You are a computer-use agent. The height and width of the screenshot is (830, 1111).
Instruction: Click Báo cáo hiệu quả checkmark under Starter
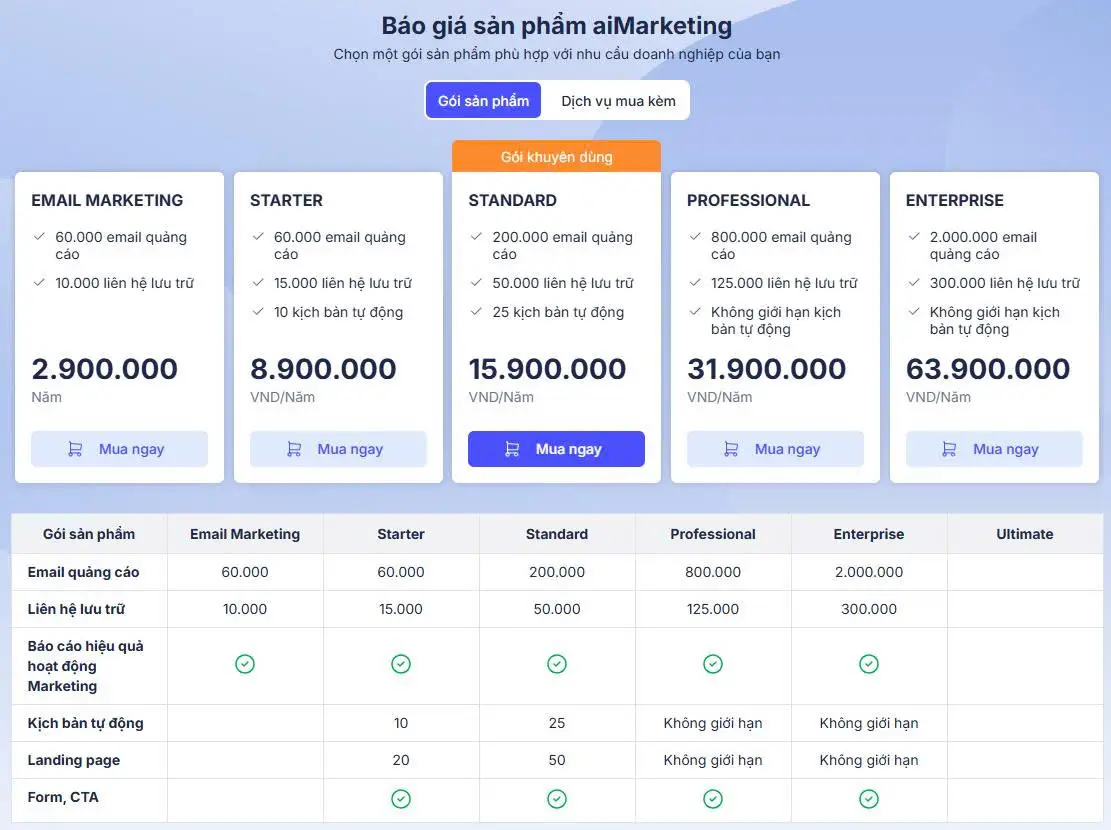pos(401,664)
